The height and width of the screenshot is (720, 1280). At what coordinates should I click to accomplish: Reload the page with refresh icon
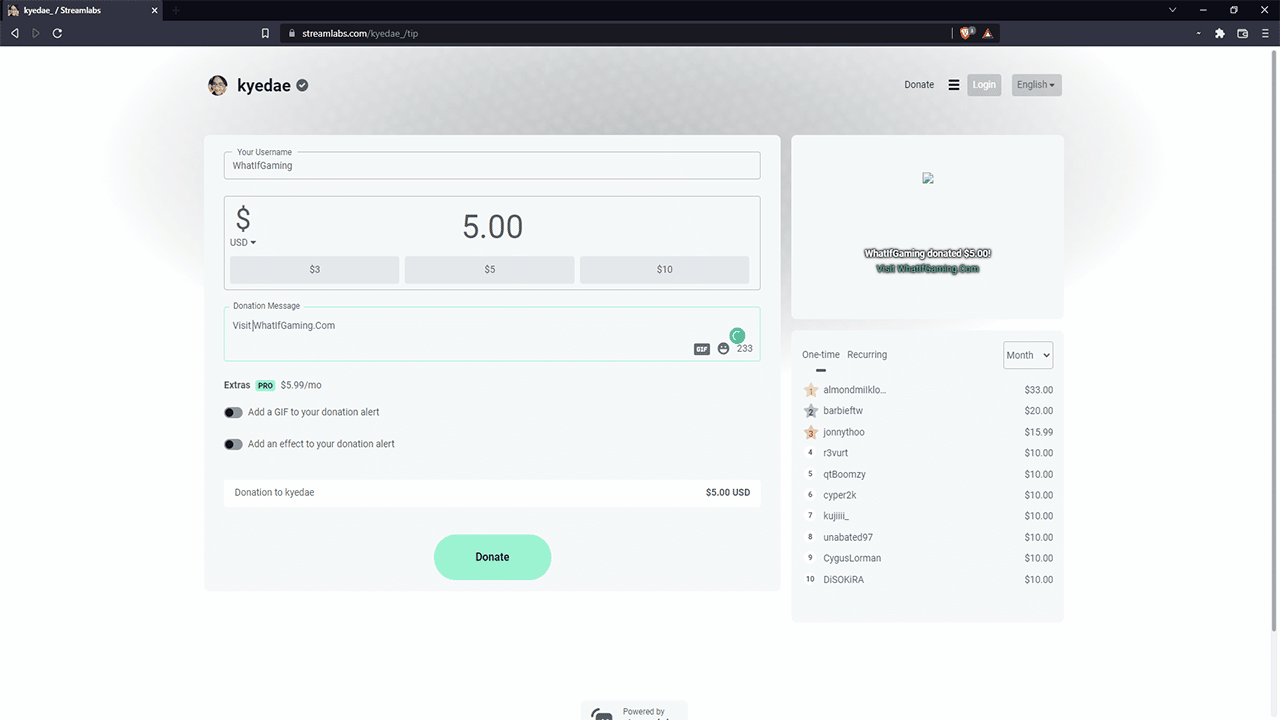click(57, 33)
